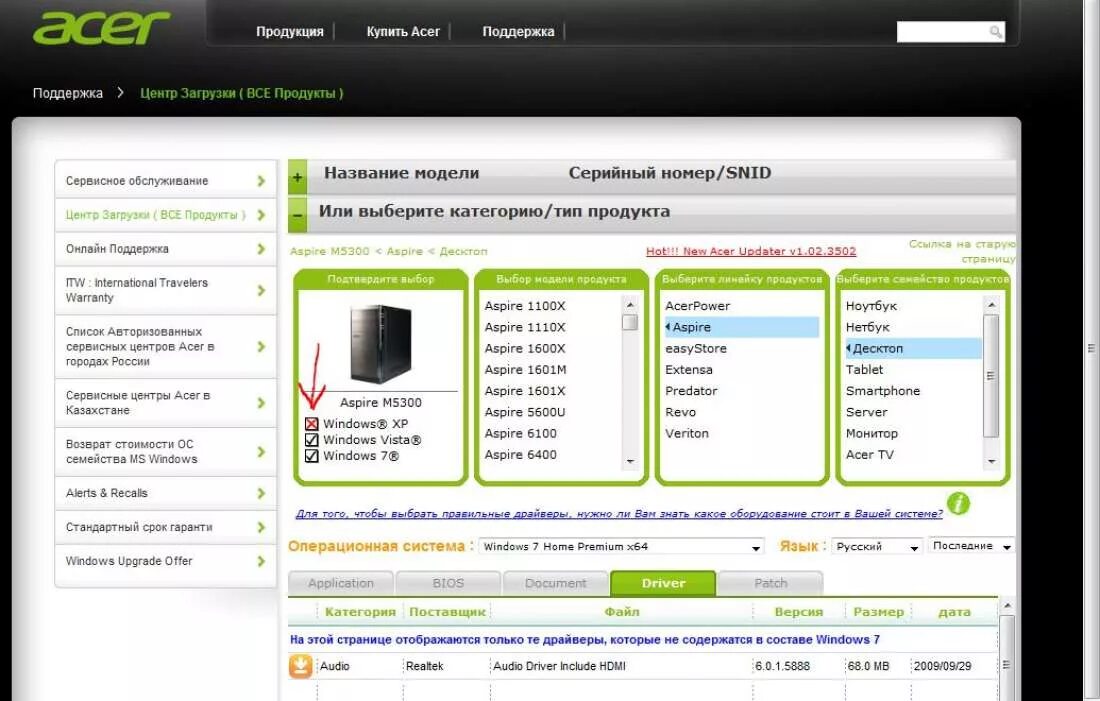Click arrow next to Возврат стоимости ОС
Viewport: 1100px width, 701px height.
(x=261, y=452)
